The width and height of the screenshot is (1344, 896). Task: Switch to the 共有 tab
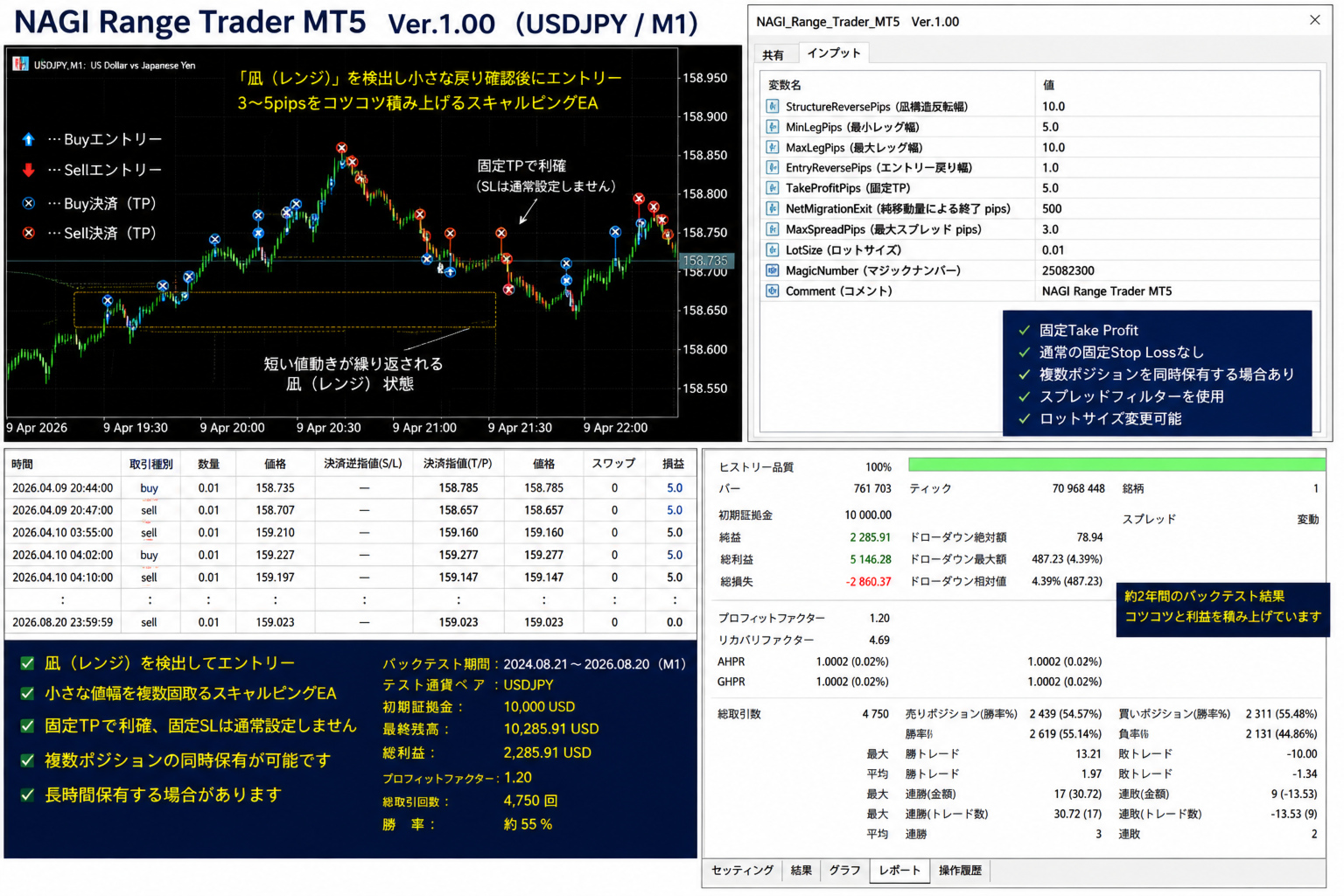(x=773, y=55)
